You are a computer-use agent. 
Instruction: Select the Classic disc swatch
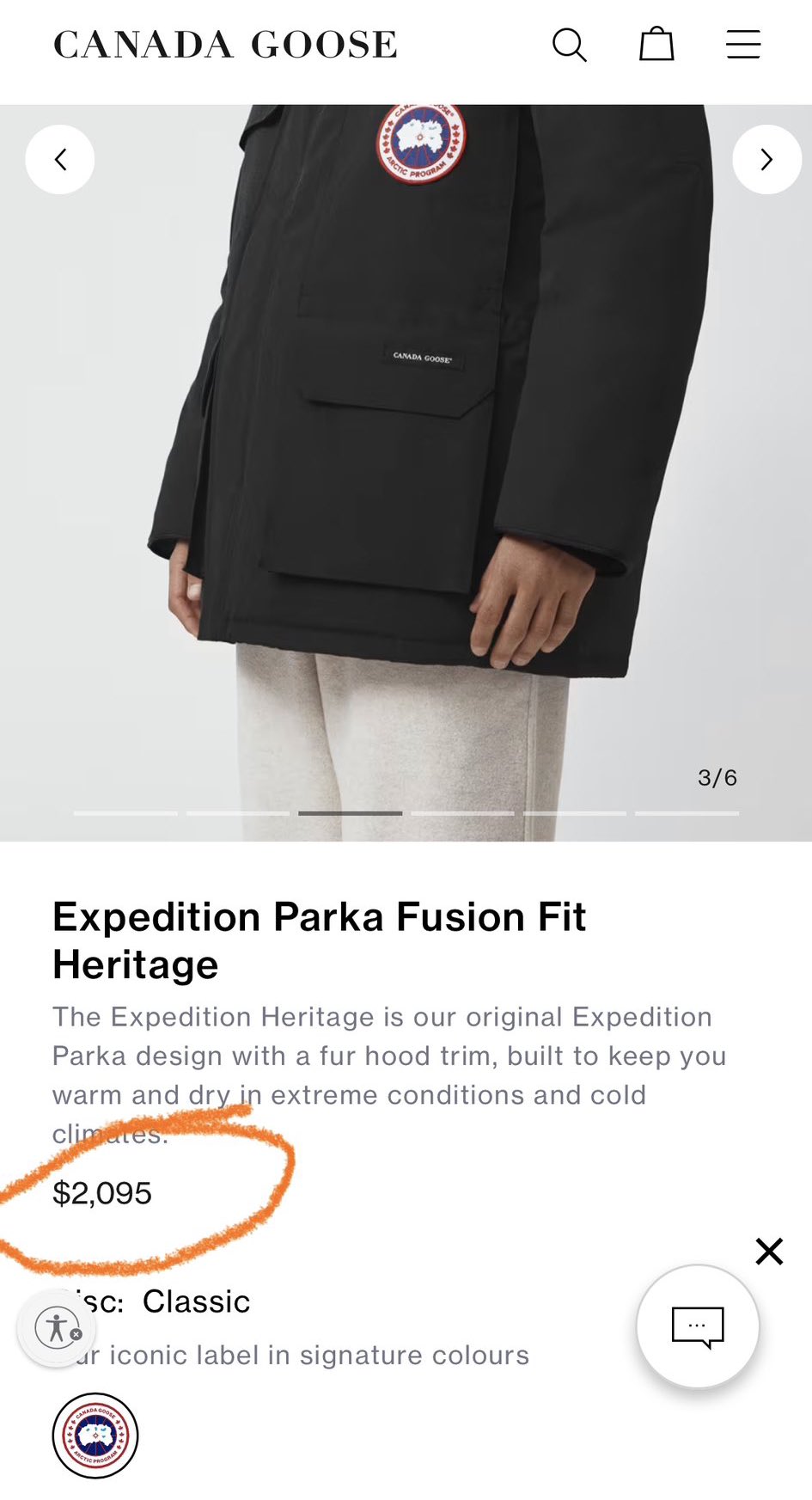pos(95,1436)
